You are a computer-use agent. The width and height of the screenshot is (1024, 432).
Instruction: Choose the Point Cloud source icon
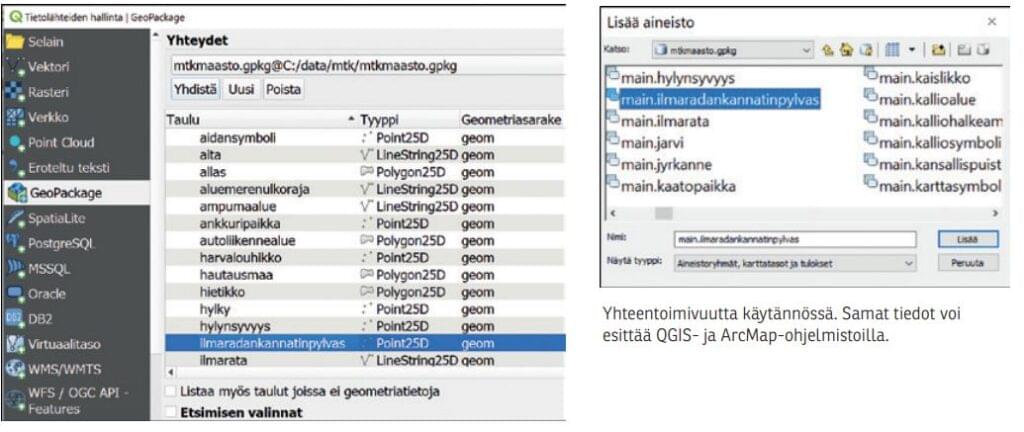coord(15,143)
